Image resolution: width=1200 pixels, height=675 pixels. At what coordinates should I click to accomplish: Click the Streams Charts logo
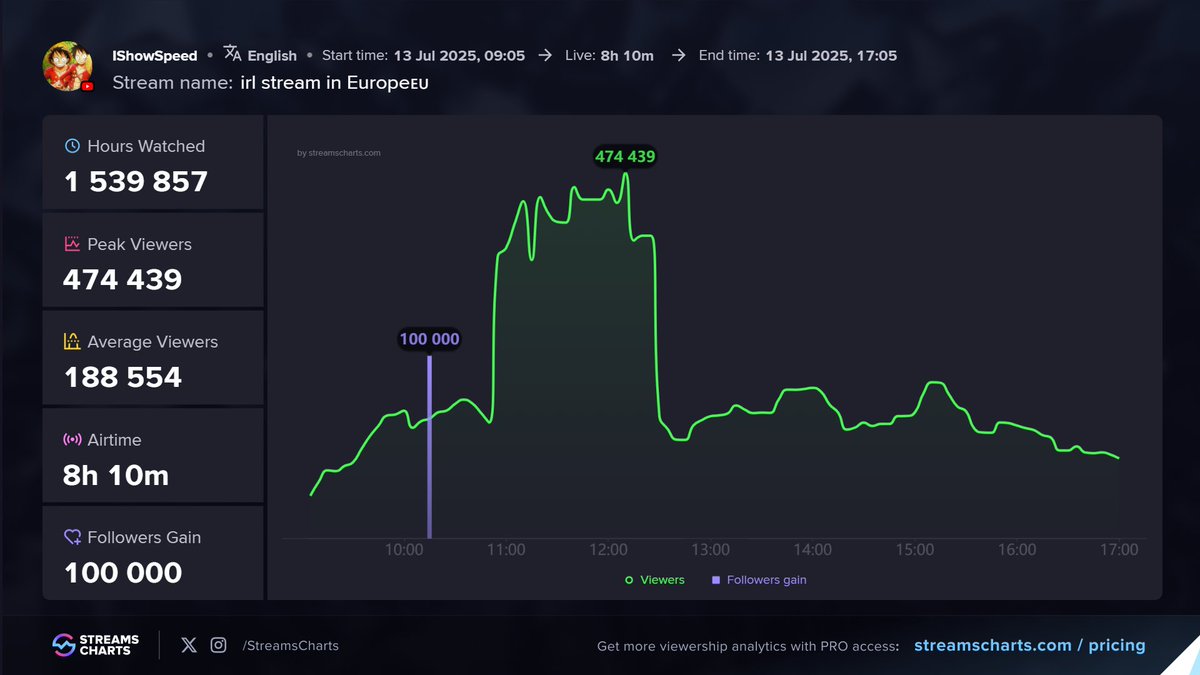tap(95, 645)
